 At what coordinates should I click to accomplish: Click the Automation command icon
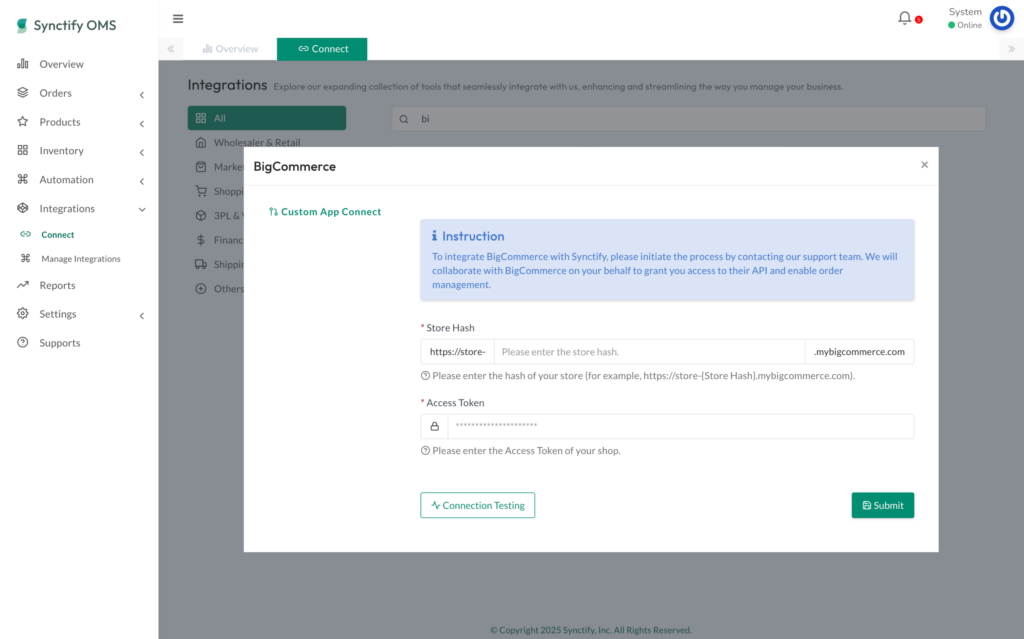point(23,179)
